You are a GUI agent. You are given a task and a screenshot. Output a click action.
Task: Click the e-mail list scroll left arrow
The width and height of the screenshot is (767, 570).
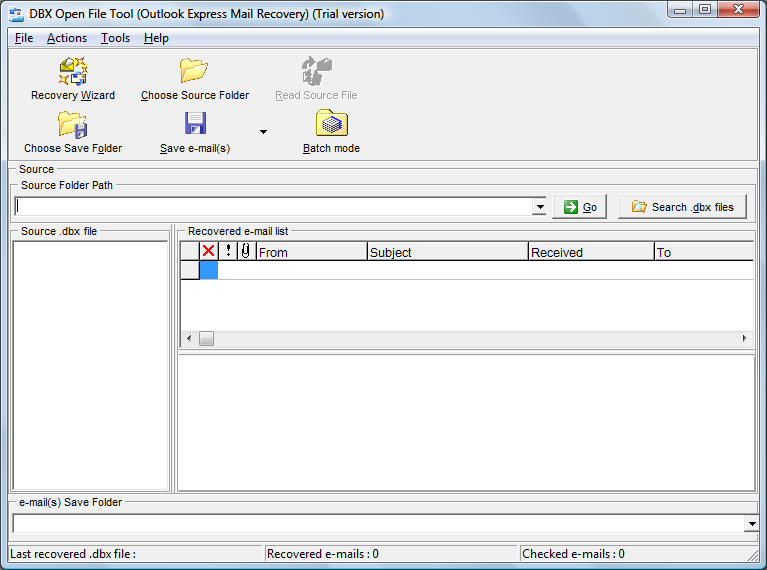coord(189,338)
